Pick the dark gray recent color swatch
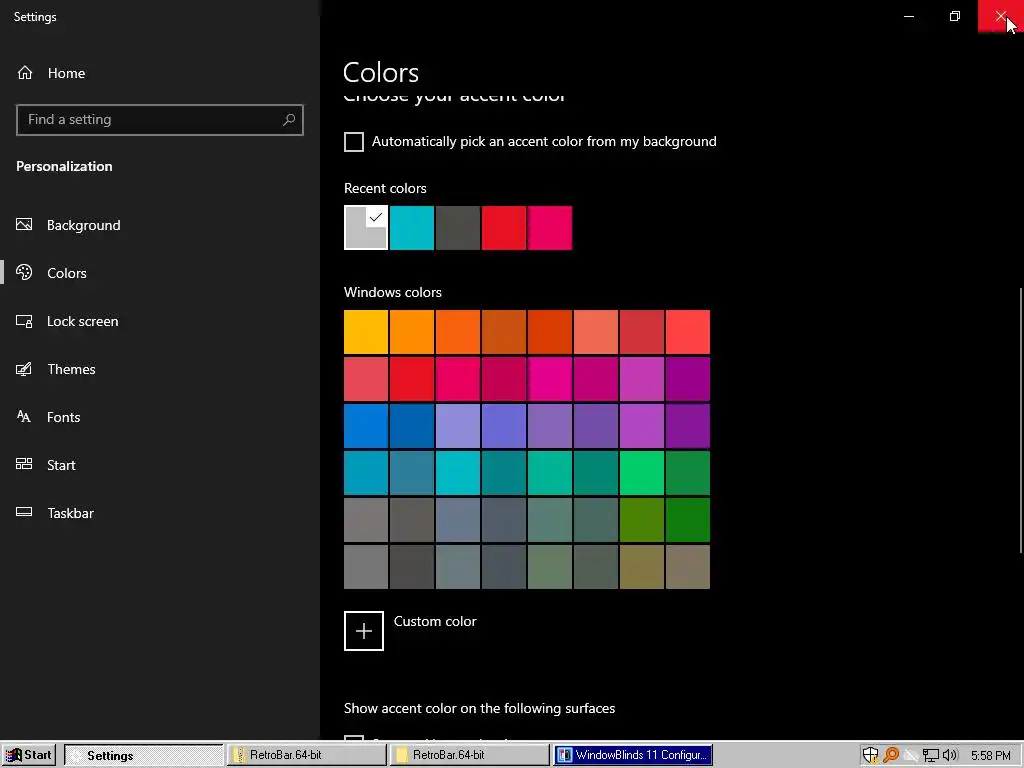 point(458,228)
